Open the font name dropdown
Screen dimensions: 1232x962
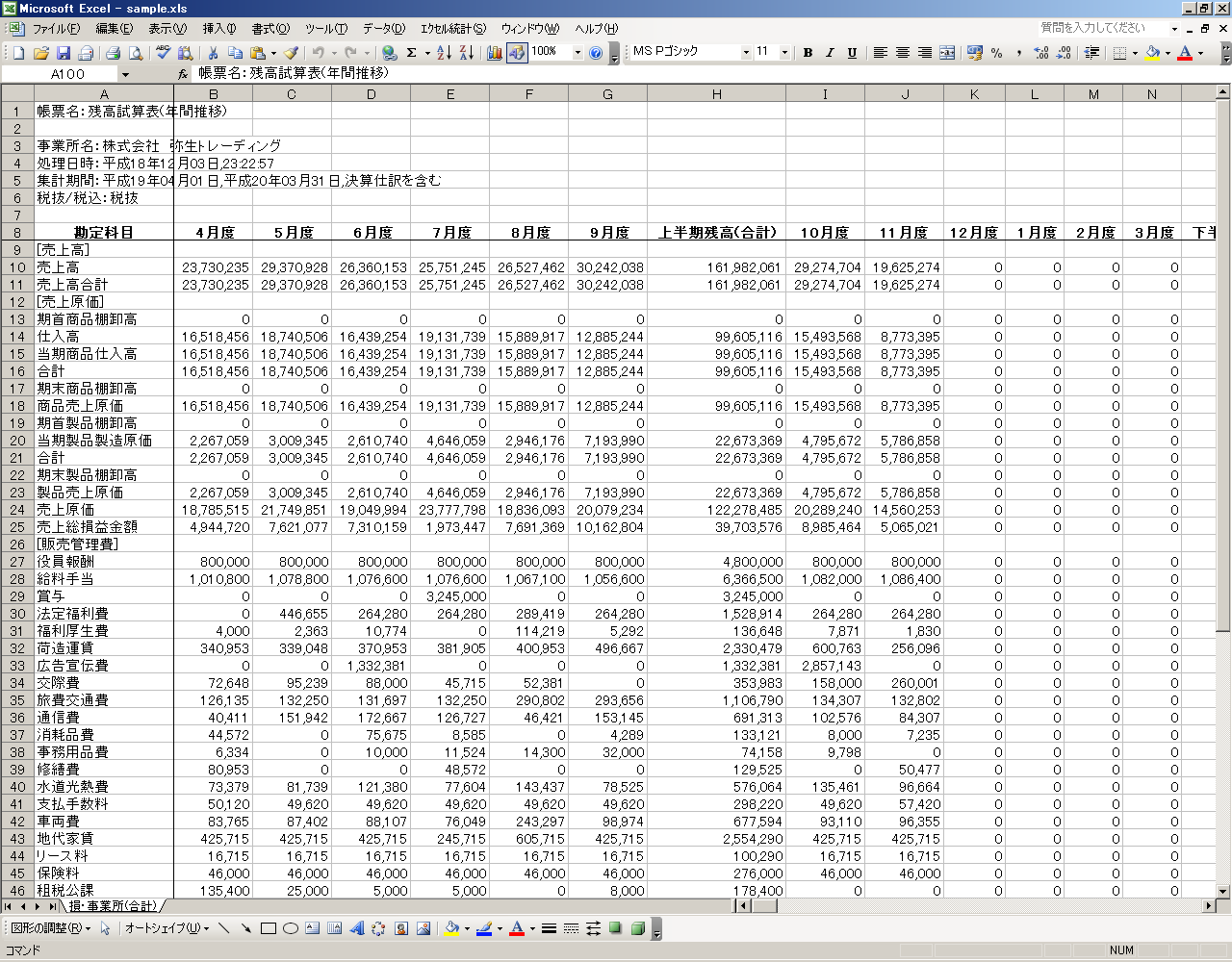(x=746, y=53)
